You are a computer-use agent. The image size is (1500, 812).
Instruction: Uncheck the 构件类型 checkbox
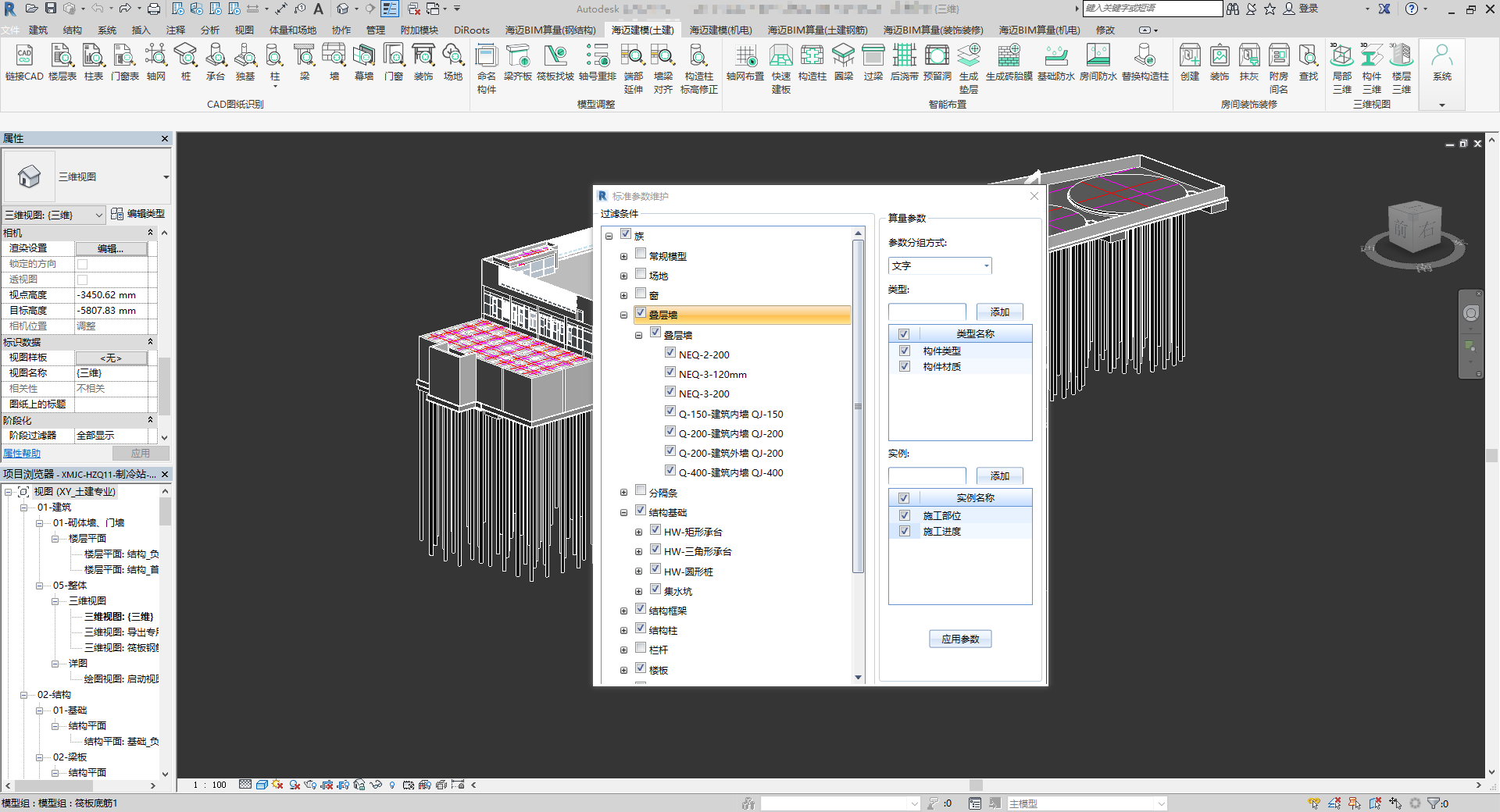pos(905,351)
